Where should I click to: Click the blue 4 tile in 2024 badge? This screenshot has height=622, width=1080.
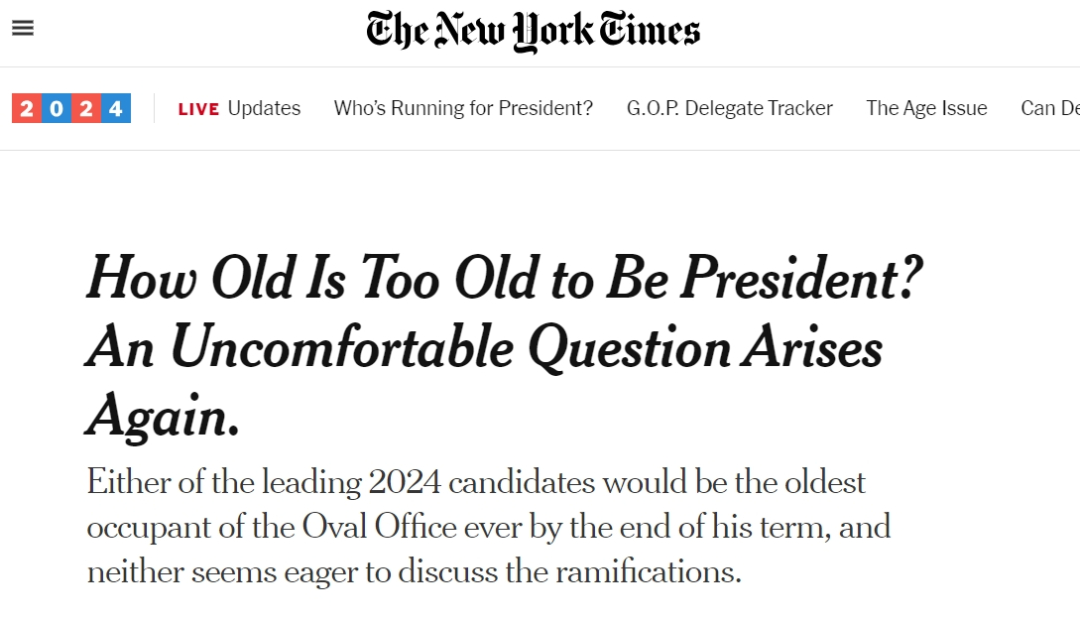[116, 108]
